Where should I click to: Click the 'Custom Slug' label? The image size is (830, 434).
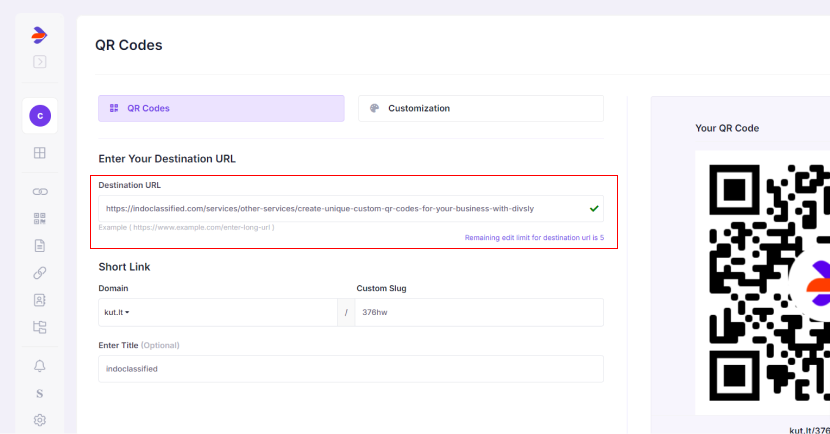(381, 288)
